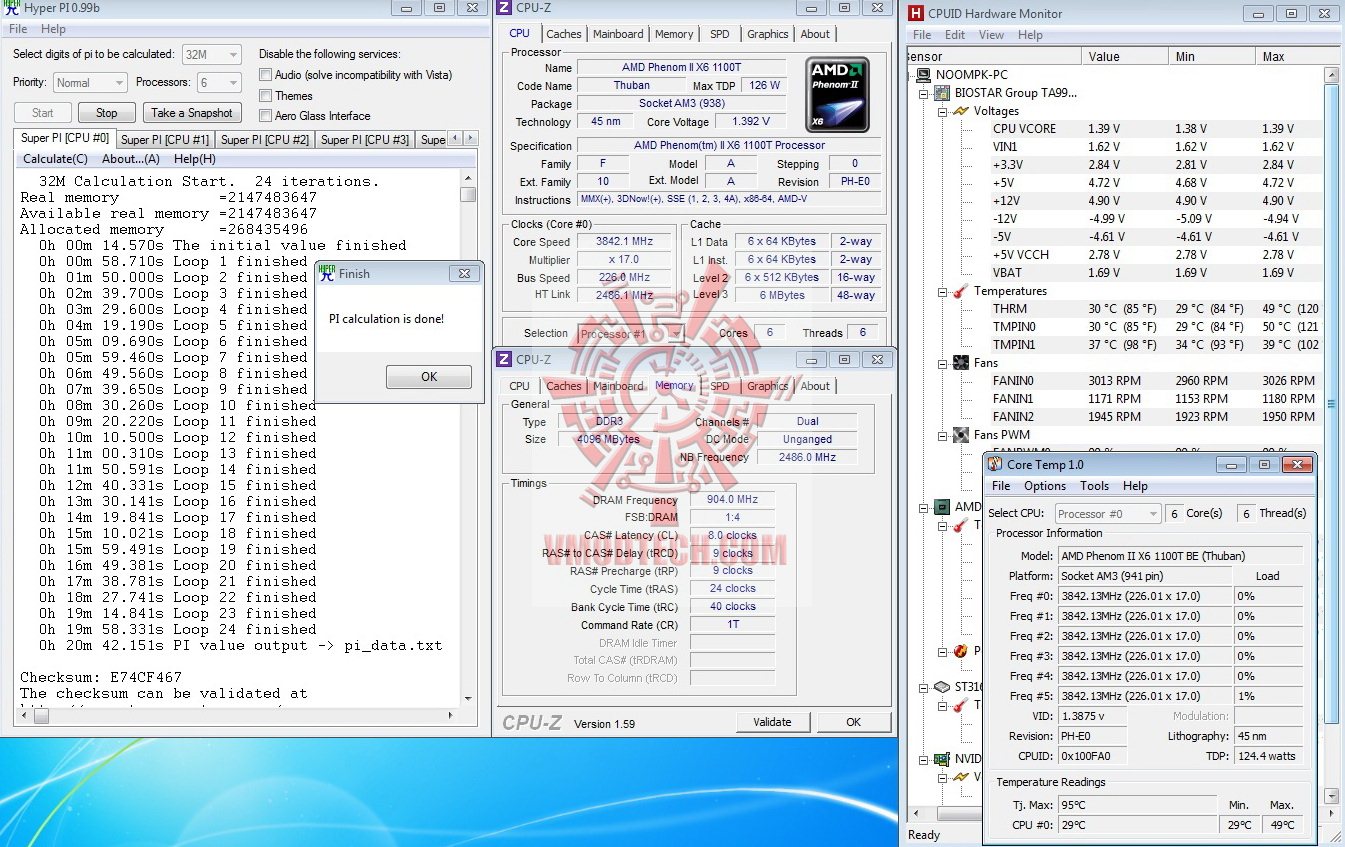Enable the Audio service checkbox in Hyper PI
The image size is (1345, 847).
tap(265, 75)
